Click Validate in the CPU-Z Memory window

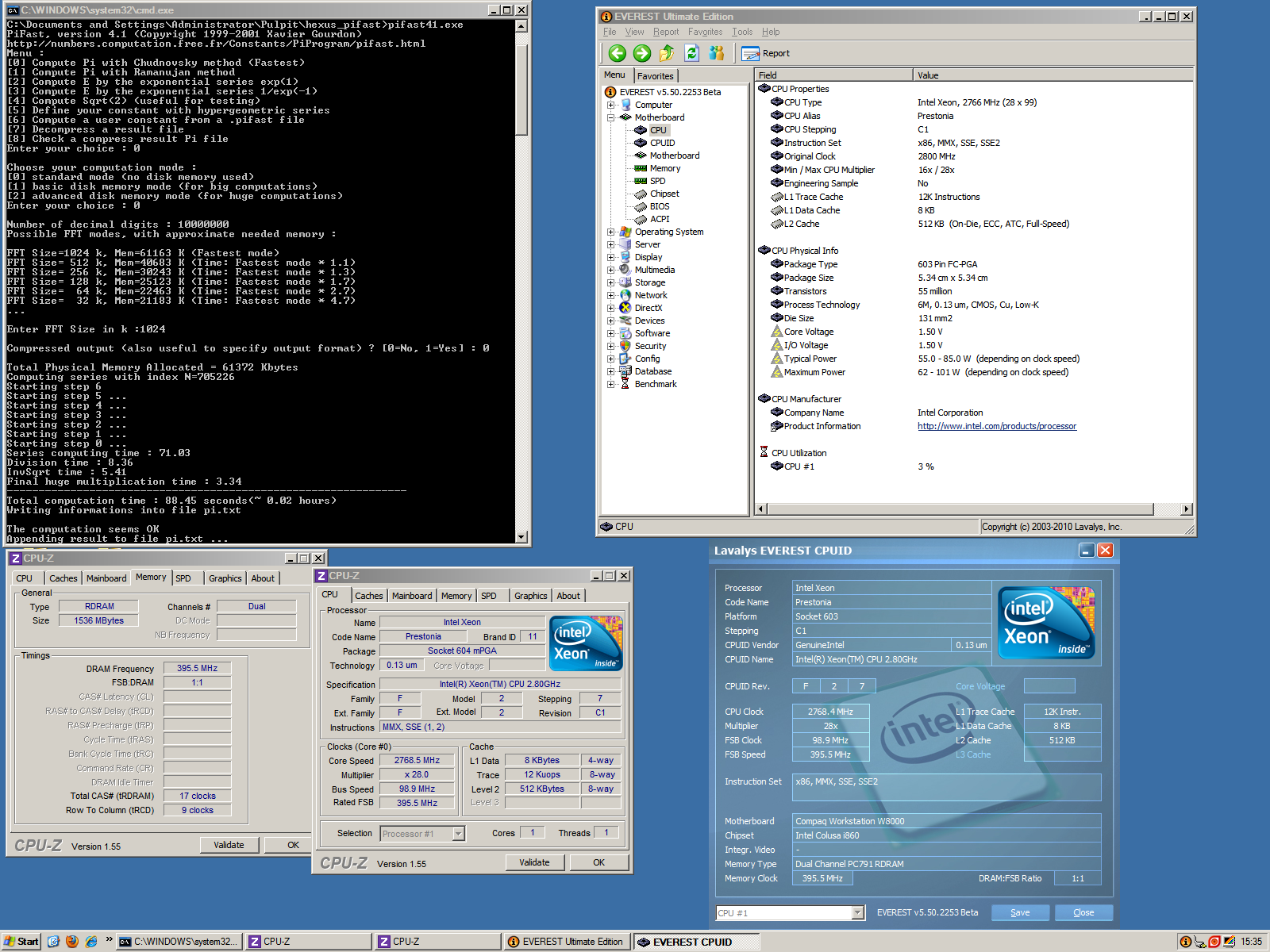[229, 845]
